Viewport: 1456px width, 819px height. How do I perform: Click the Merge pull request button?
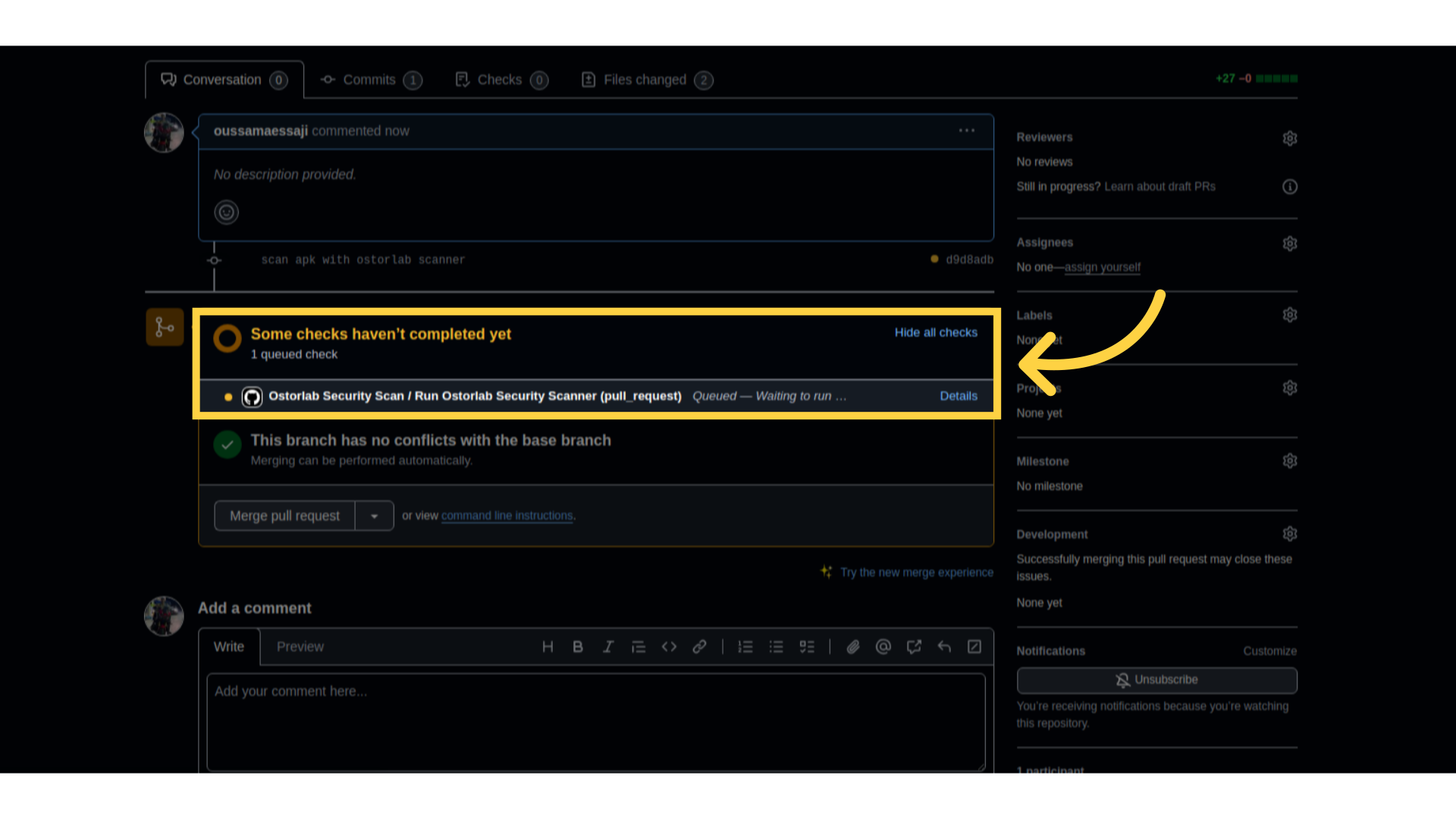click(284, 516)
